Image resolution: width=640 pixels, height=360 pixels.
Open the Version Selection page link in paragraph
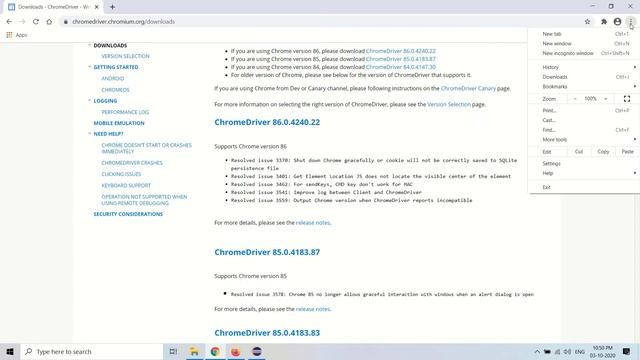pos(449,104)
